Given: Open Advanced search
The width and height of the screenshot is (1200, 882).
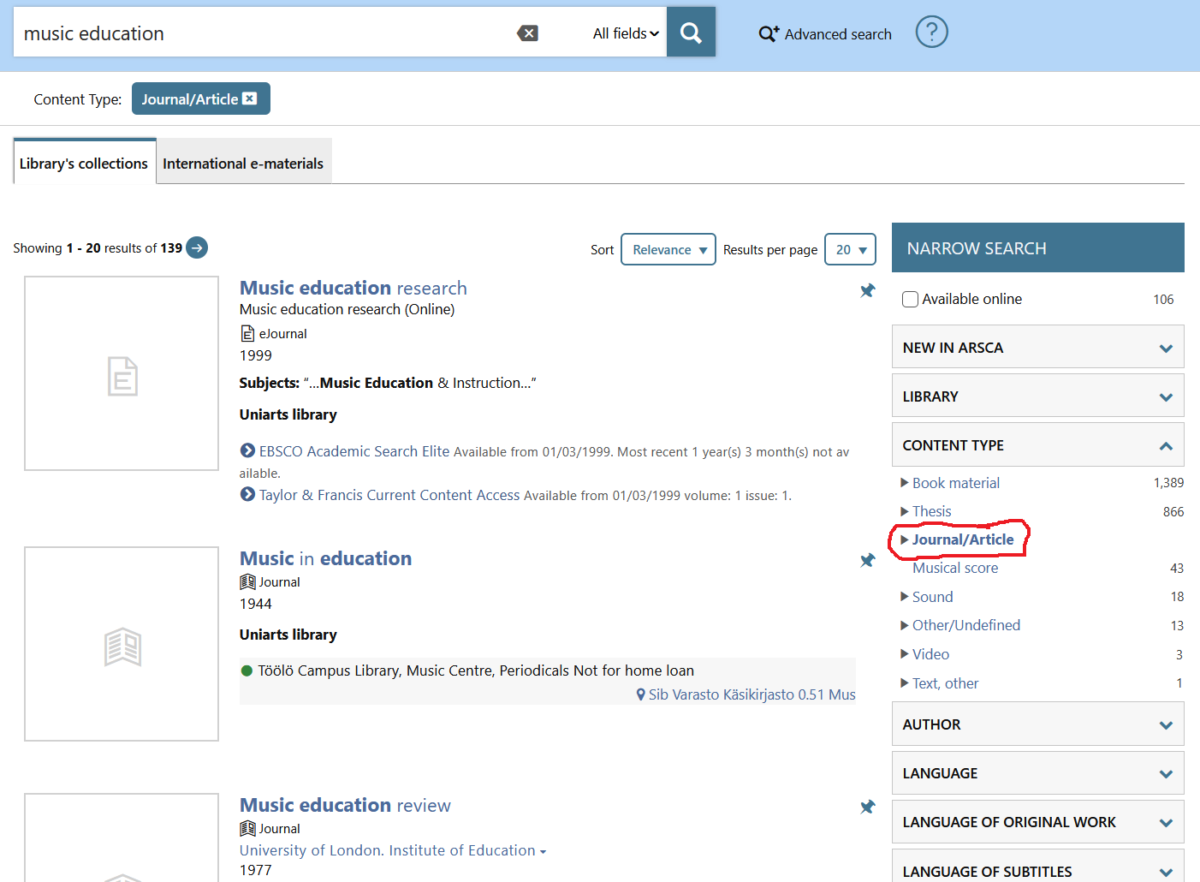Looking at the screenshot, I should 825,34.
